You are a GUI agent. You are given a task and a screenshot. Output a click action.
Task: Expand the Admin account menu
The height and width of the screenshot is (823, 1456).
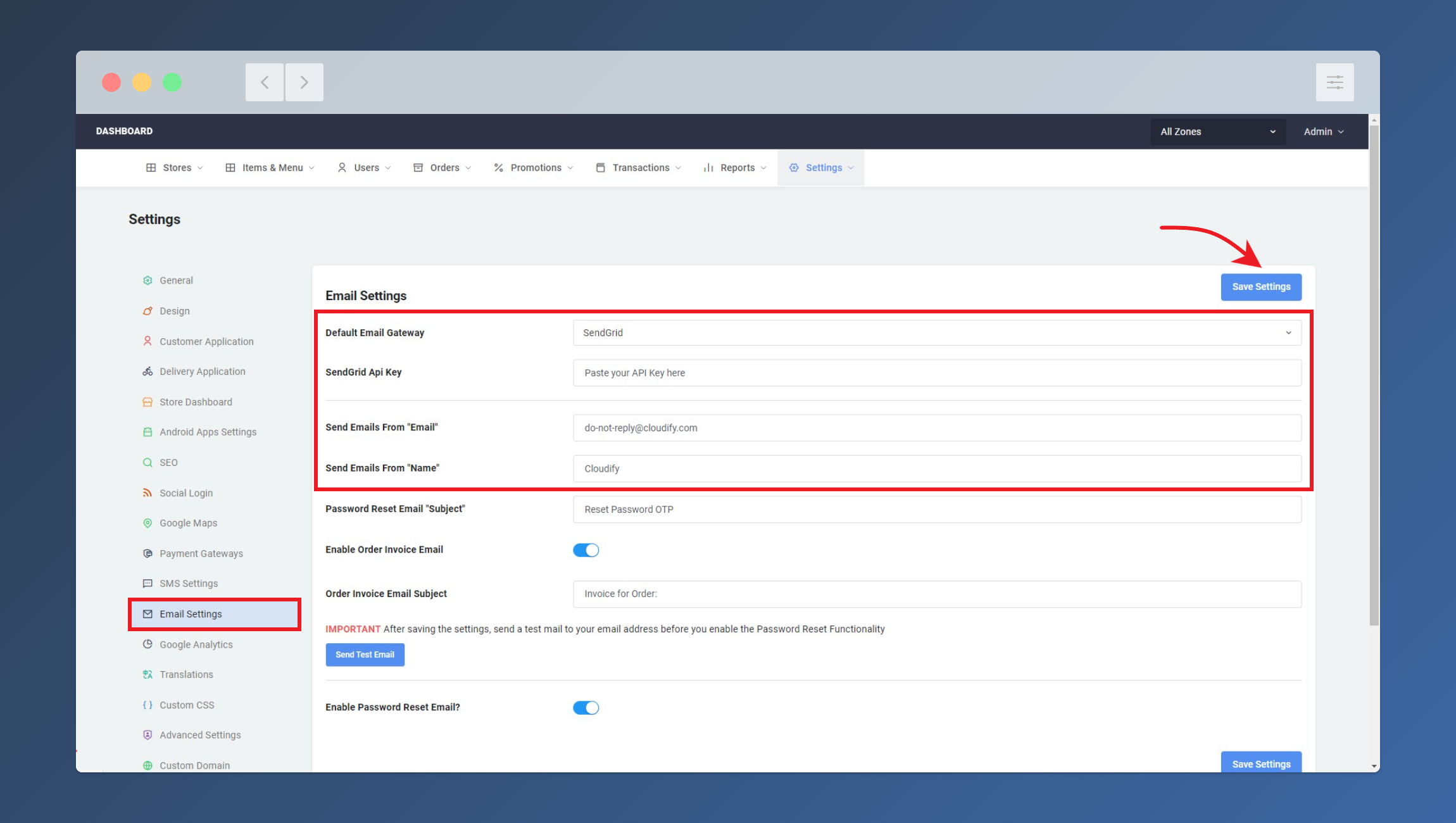pos(1324,132)
